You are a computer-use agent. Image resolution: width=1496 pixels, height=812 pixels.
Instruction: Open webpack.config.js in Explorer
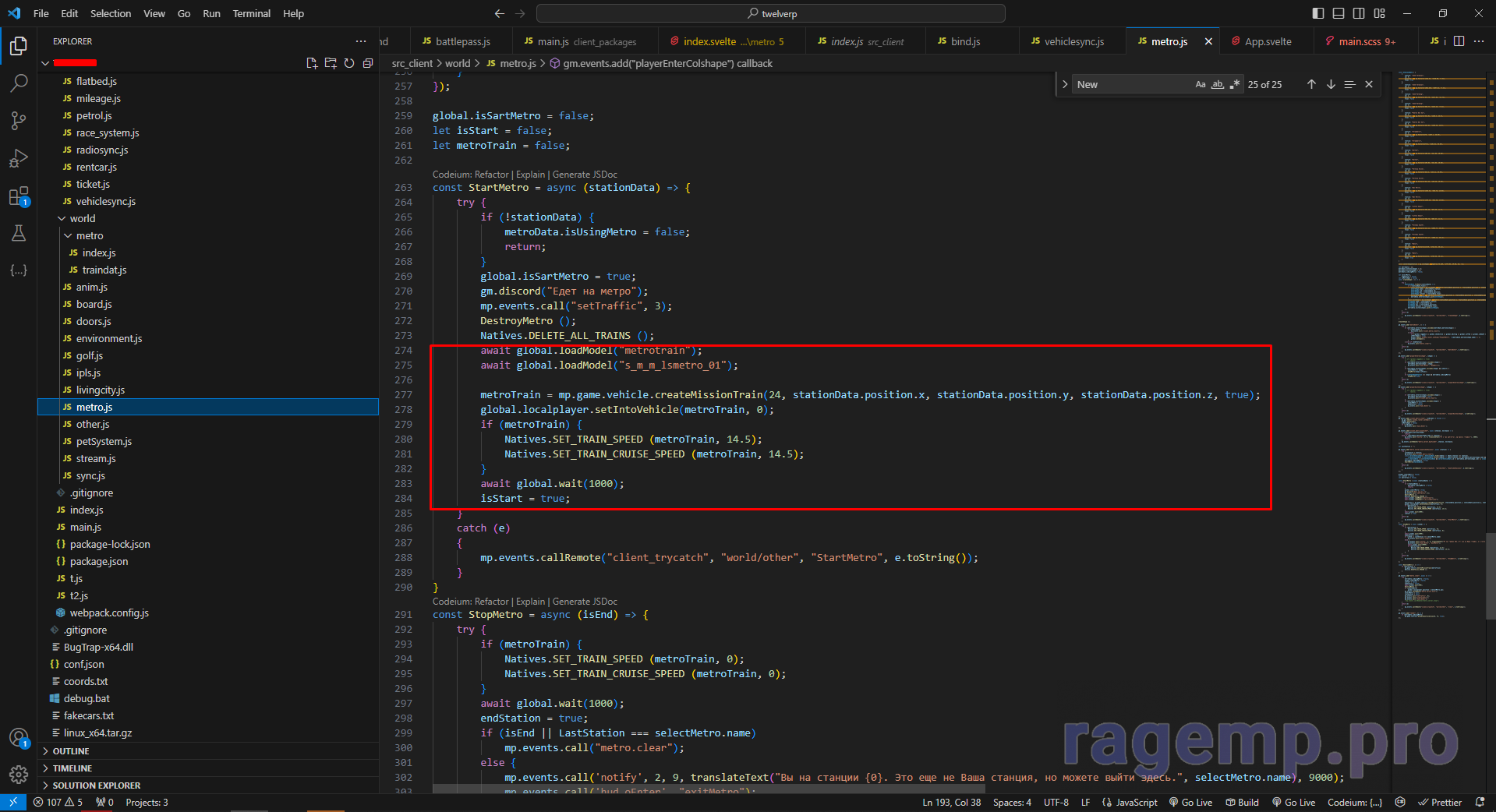click(109, 613)
